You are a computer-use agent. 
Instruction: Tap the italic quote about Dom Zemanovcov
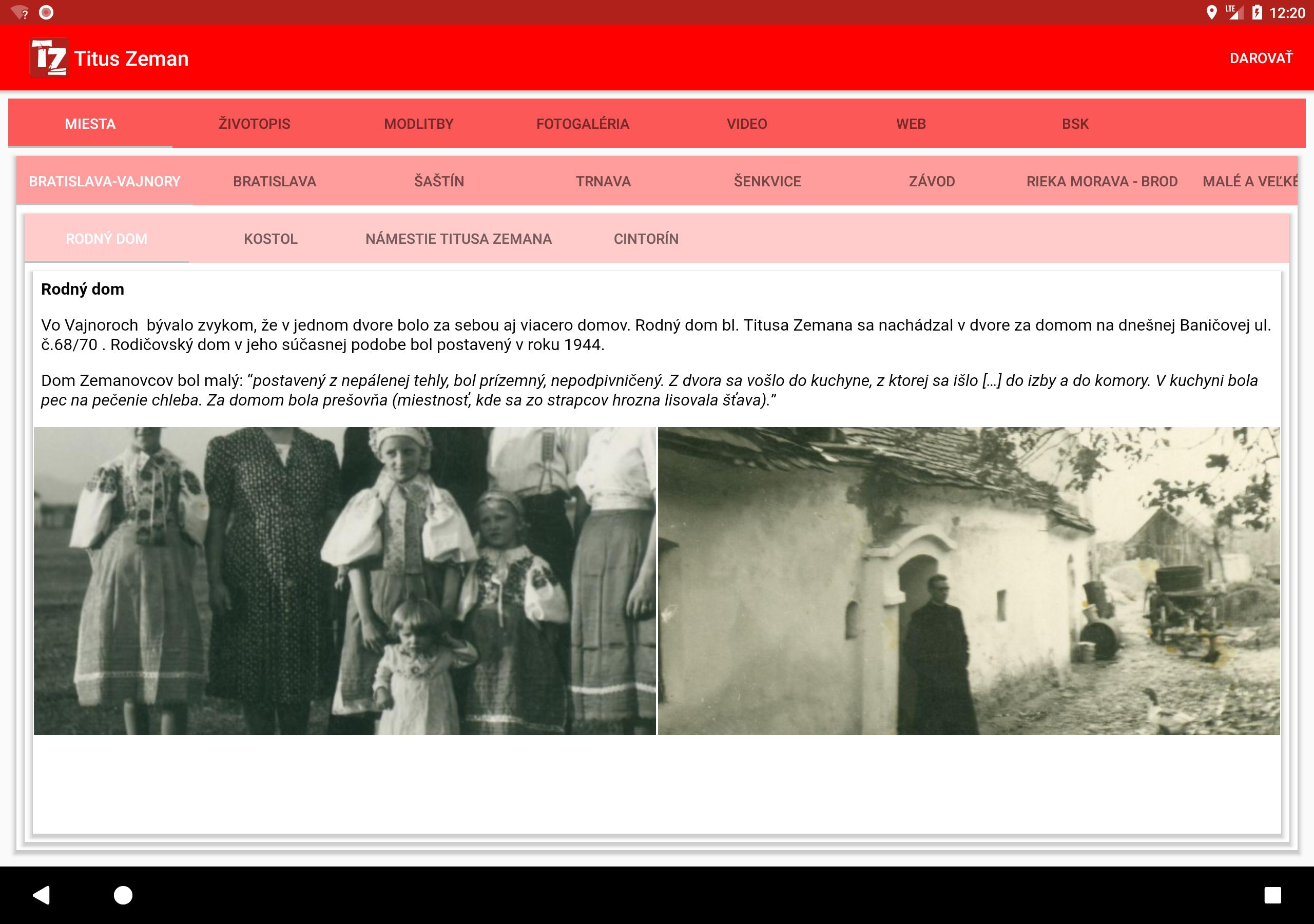[x=649, y=391]
